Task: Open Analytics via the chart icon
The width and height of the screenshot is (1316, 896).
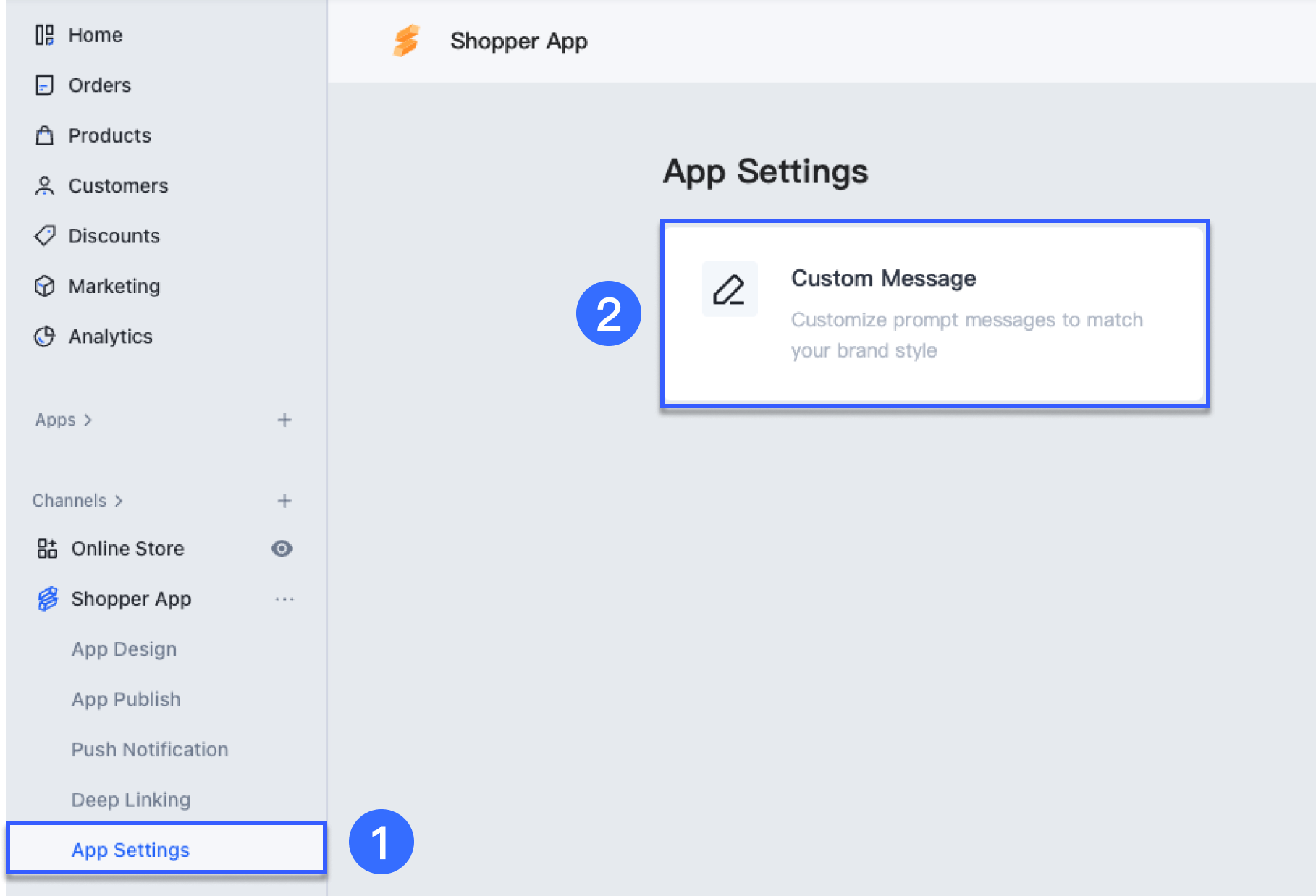Action: coord(45,336)
